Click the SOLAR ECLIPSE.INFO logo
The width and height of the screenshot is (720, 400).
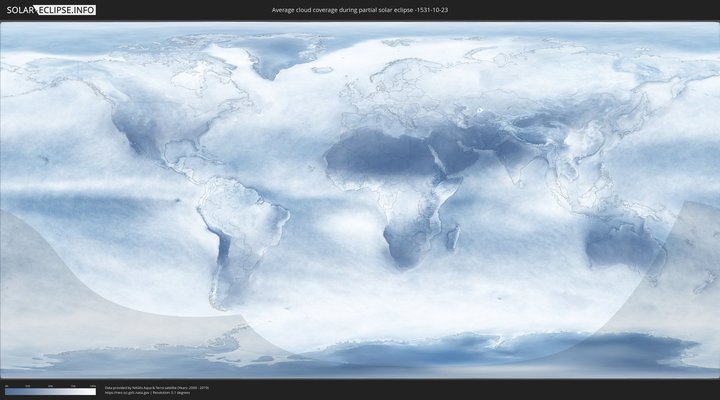[x=50, y=10]
